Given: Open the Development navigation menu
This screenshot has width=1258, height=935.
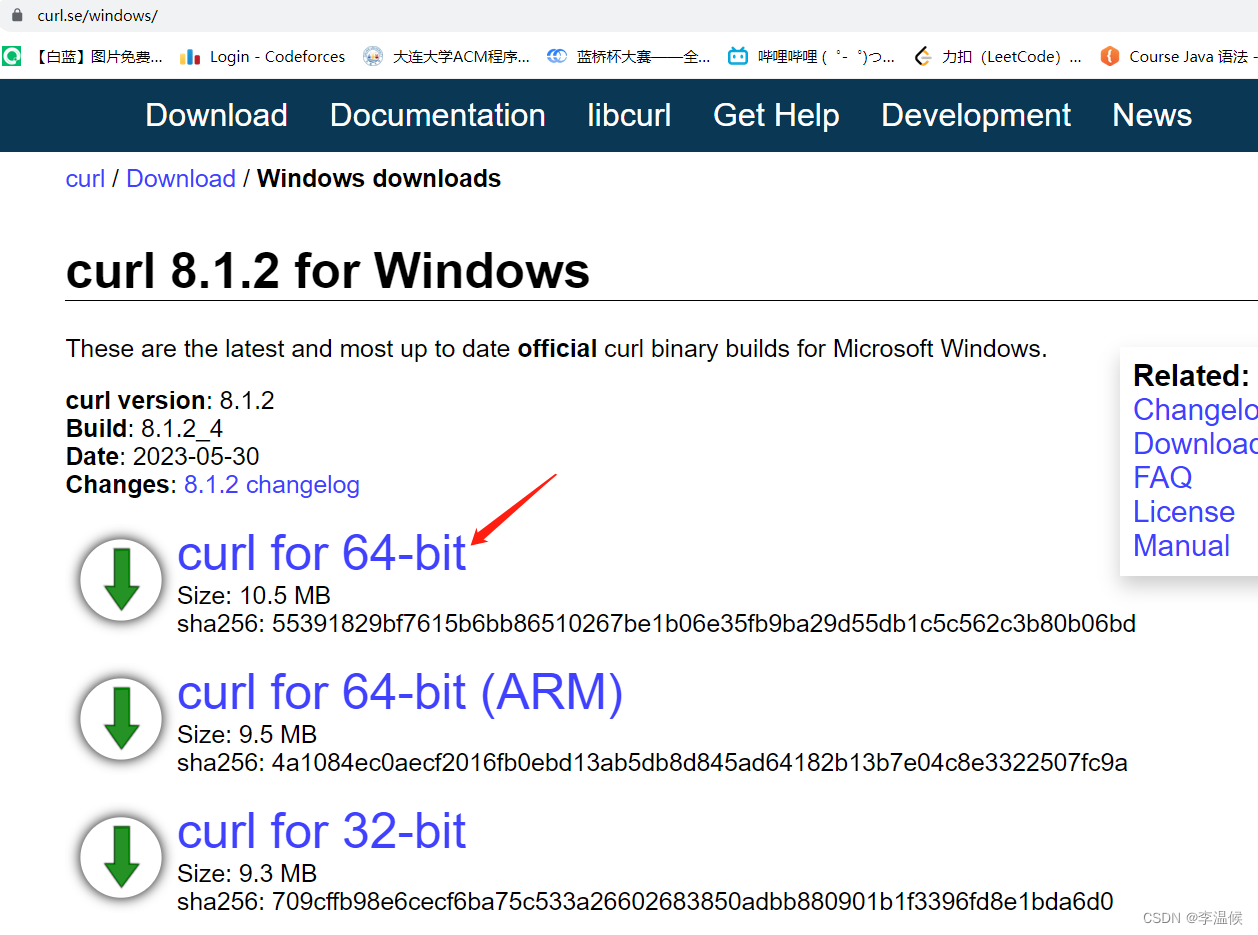Looking at the screenshot, I should pyautogui.click(x=976, y=115).
